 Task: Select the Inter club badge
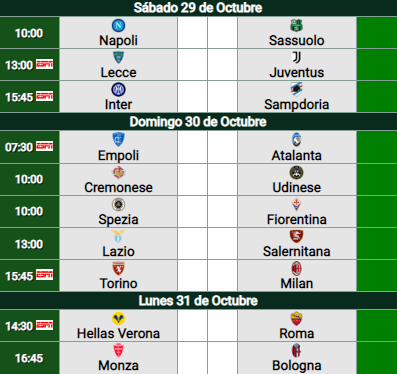(118, 89)
